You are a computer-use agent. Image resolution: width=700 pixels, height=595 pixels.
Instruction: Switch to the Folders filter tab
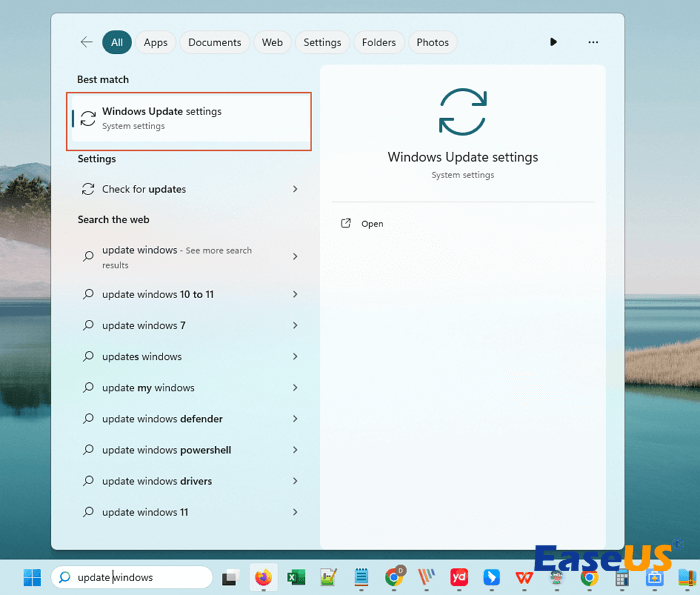(x=379, y=42)
